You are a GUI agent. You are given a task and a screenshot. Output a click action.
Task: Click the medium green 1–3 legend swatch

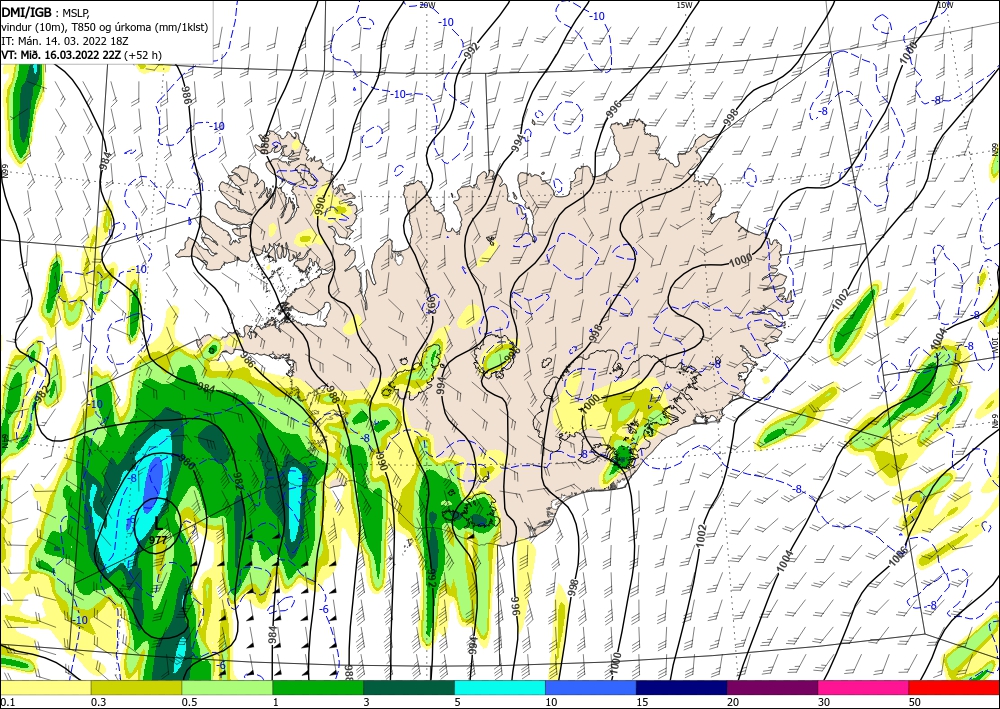click(x=318, y=687)
